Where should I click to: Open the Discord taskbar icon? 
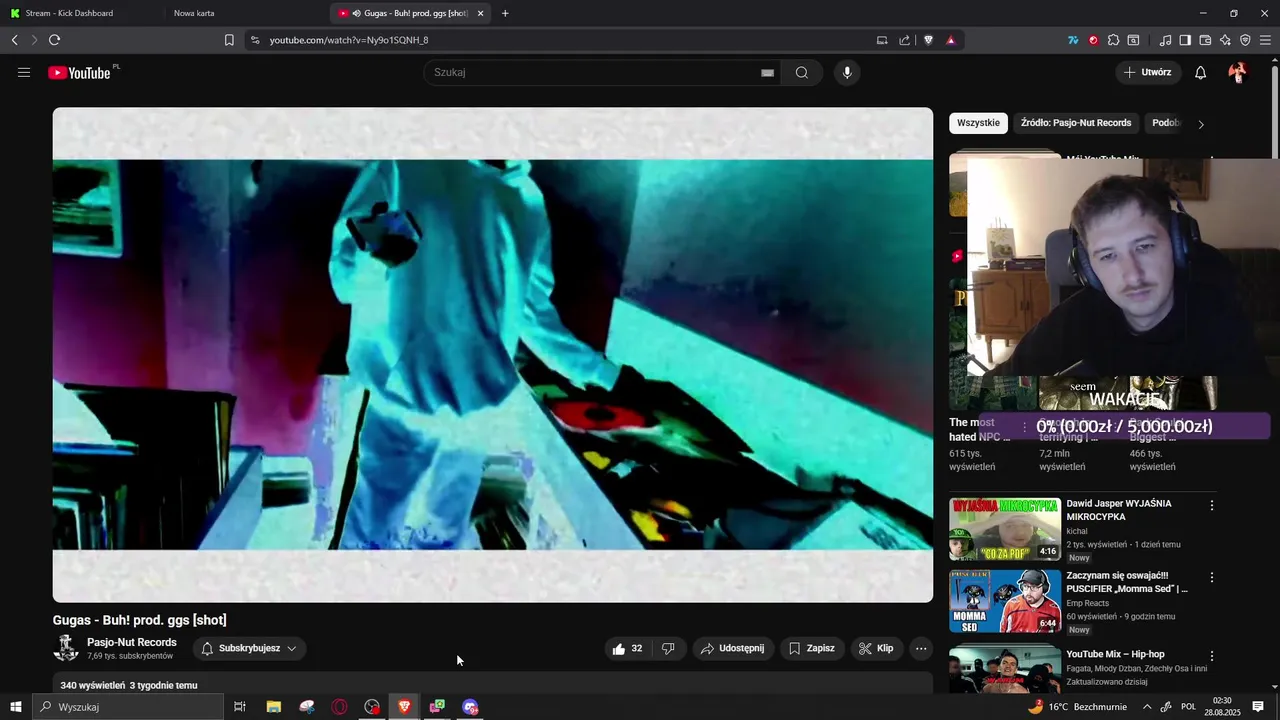(x=470, y=707)
